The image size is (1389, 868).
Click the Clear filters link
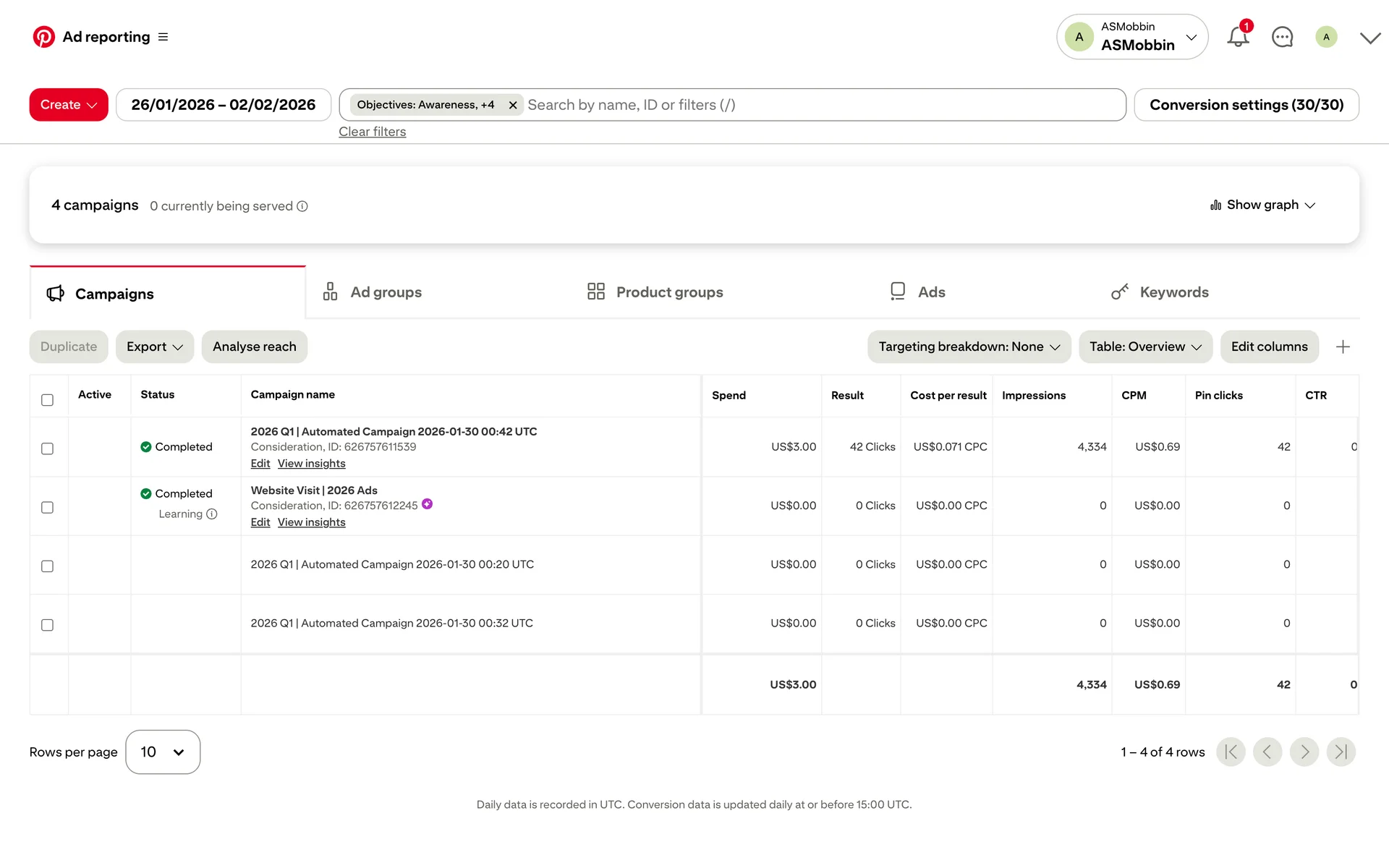pyautogui.click(x=372, y=132)
